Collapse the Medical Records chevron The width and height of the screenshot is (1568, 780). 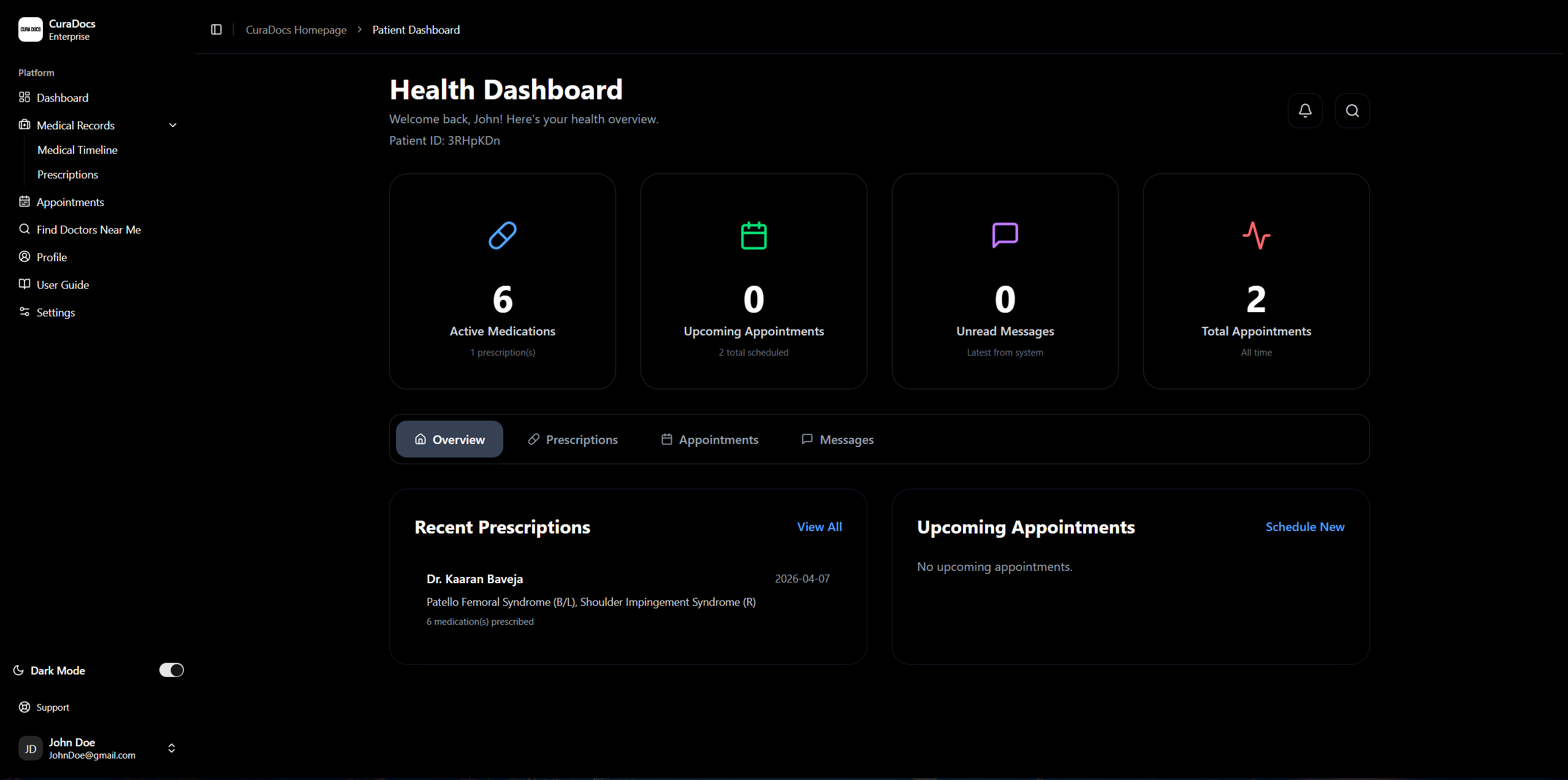pos(173,125)
